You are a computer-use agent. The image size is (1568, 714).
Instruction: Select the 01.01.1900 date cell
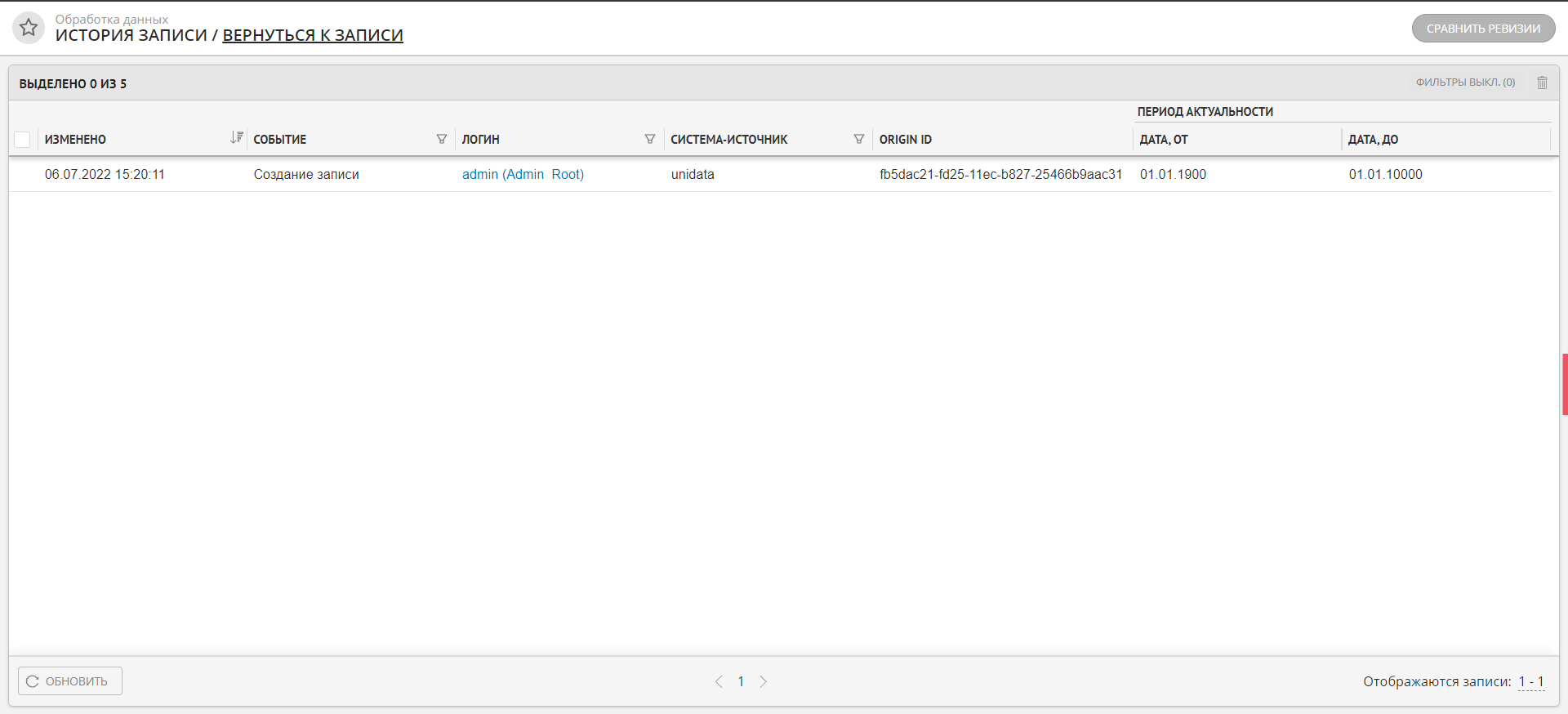point(1173,174)
